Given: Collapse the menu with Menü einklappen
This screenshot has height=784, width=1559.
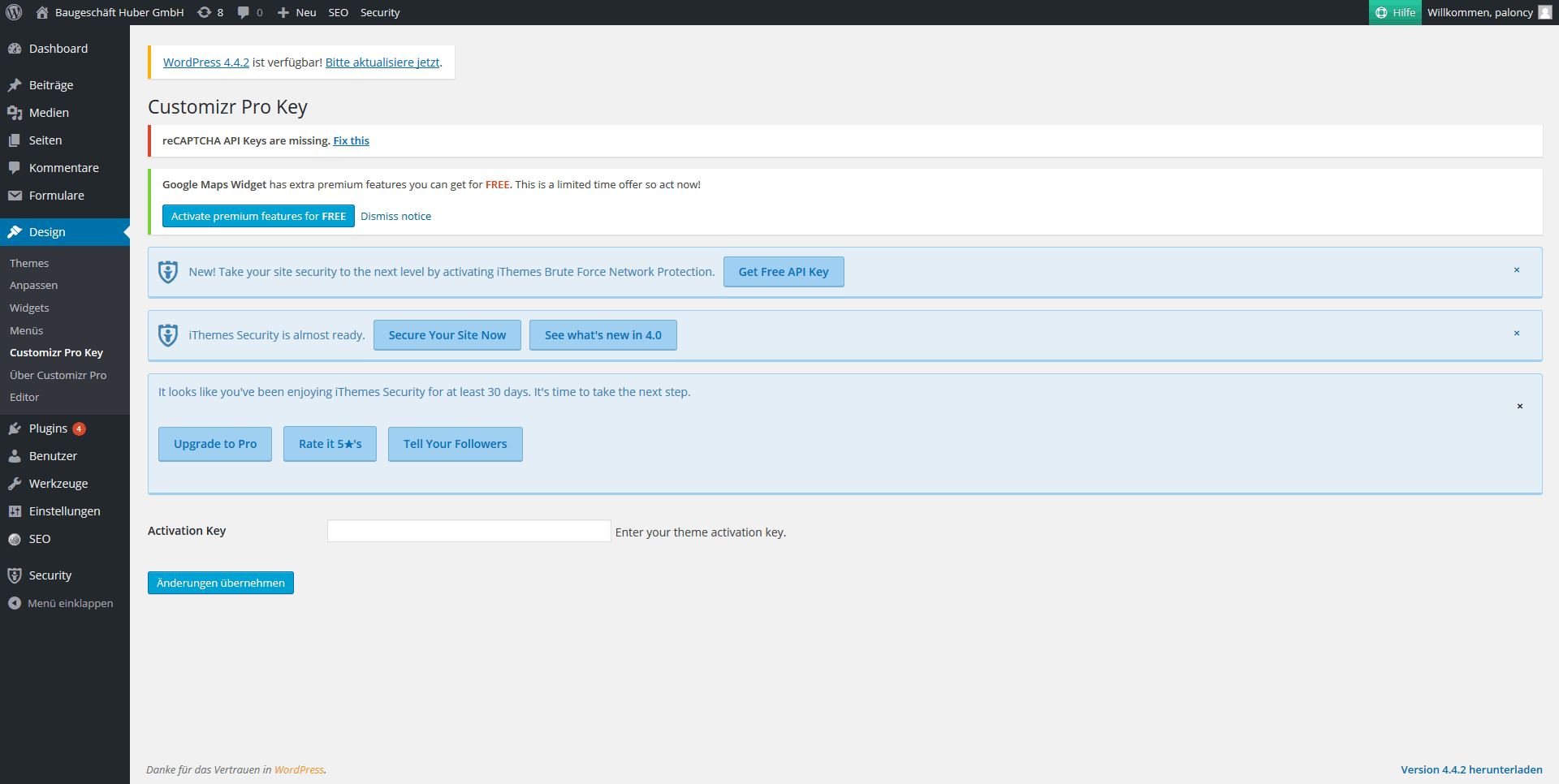Looking at the screenshot, I should pos(70,604).
